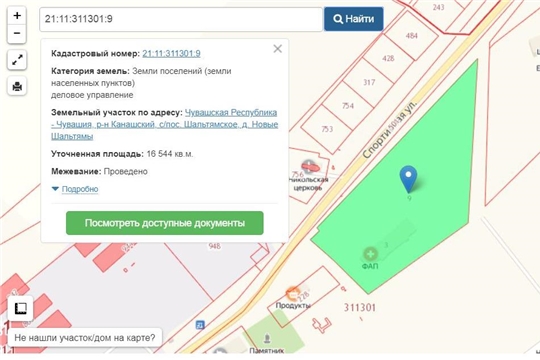Focus the cadastral number search field
540x360 pixels.
tap(181, 19)
